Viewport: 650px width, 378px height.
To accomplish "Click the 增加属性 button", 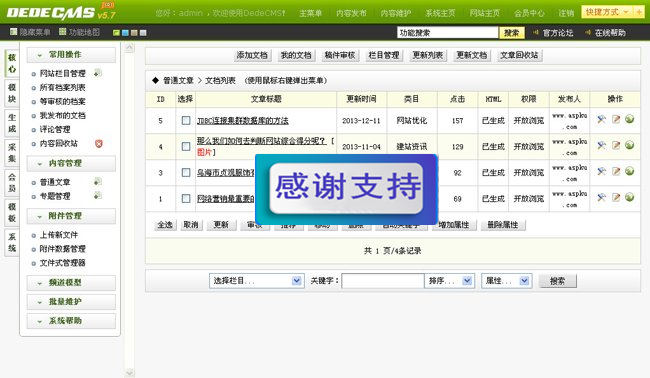I will (454, 225).
